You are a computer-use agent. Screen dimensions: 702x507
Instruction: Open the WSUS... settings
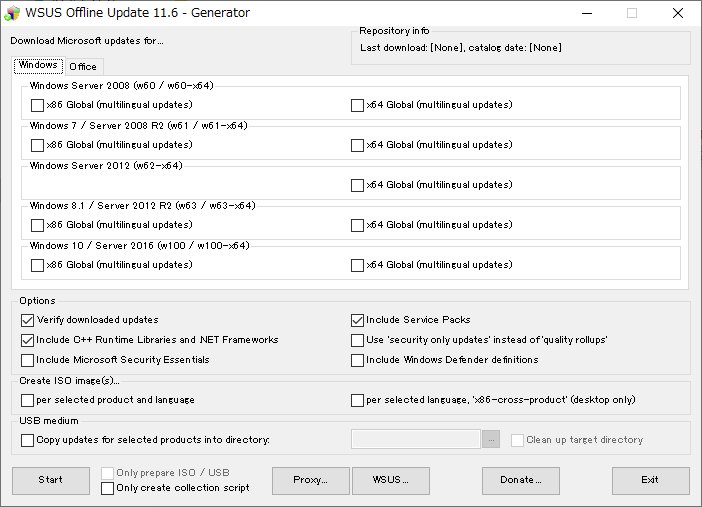tap(391, 480)
